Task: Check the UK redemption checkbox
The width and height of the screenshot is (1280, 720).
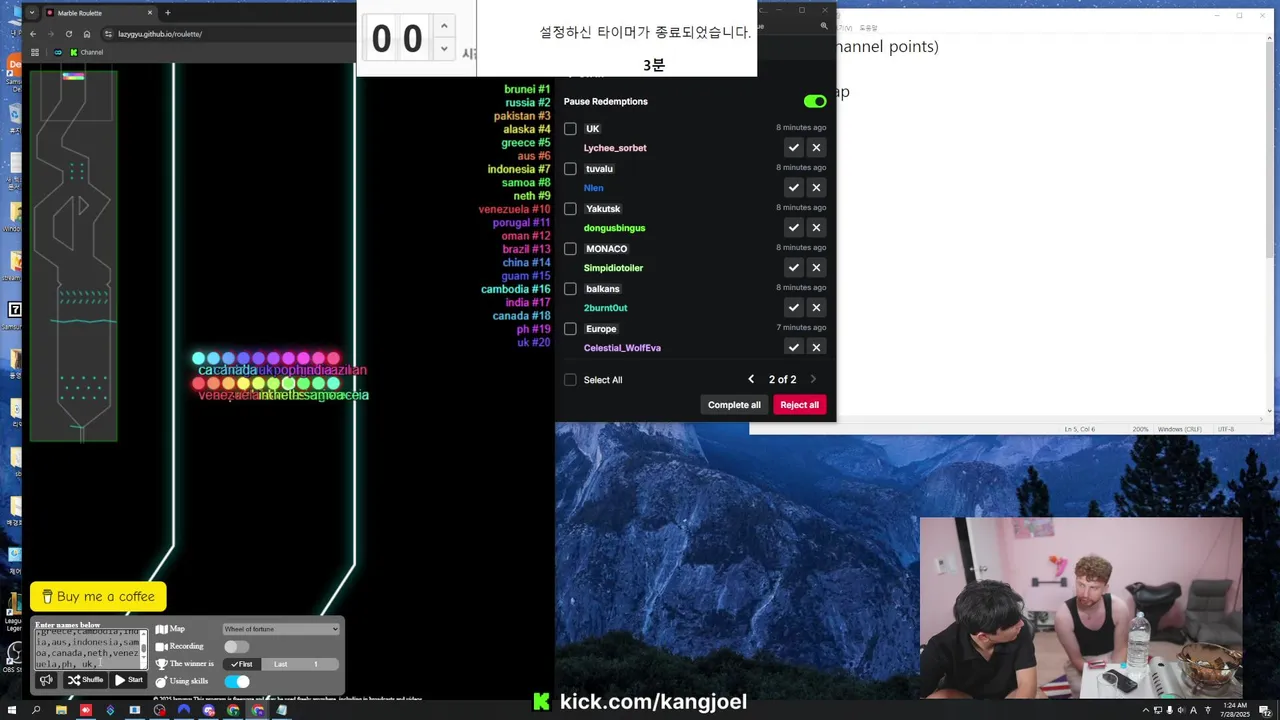Action: coord(570,129)
